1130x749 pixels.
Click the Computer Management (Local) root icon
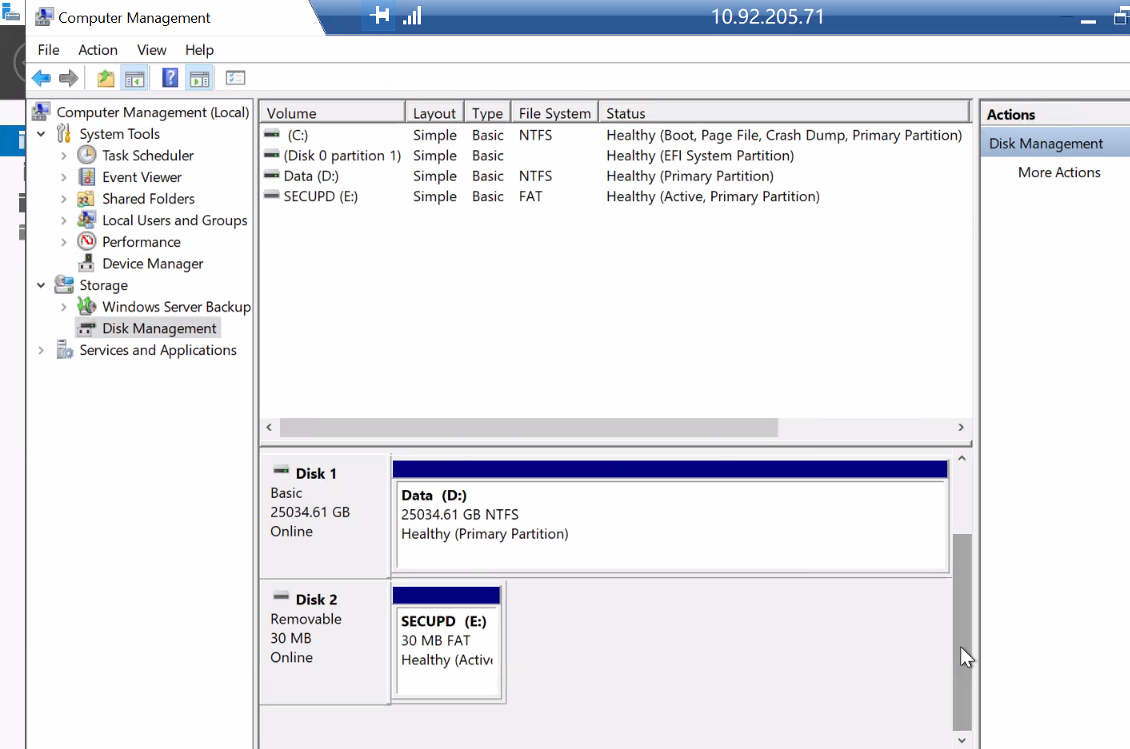pyautogui.click(x=41, y=112)
